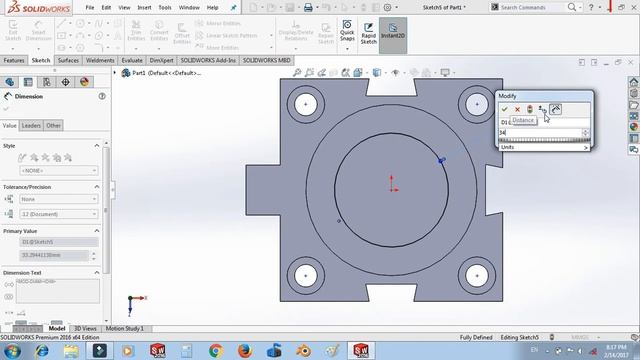Viewport: 640px width, 360px height.
Task: Switch to the Weldments tab
Action: [100, 60]
